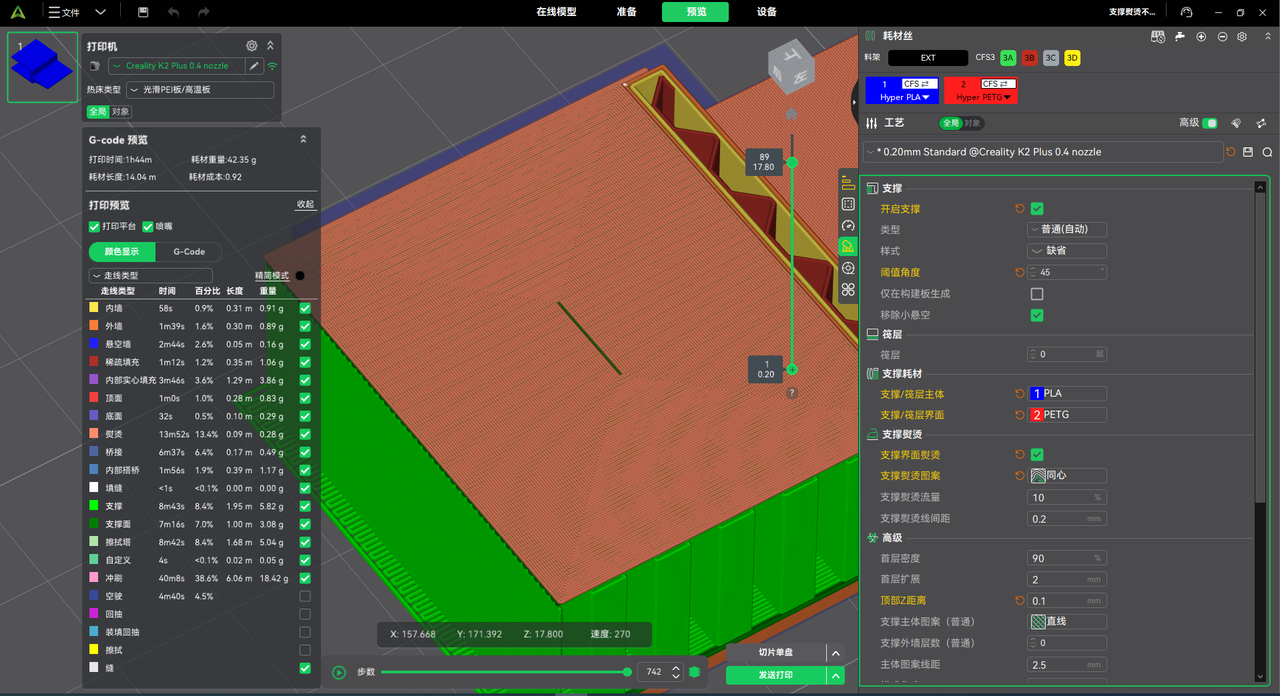The height and width of the screenshot is (696, 1280).
Task: Switch to the 准备 prepare tab
Action: tap(626, 12)
